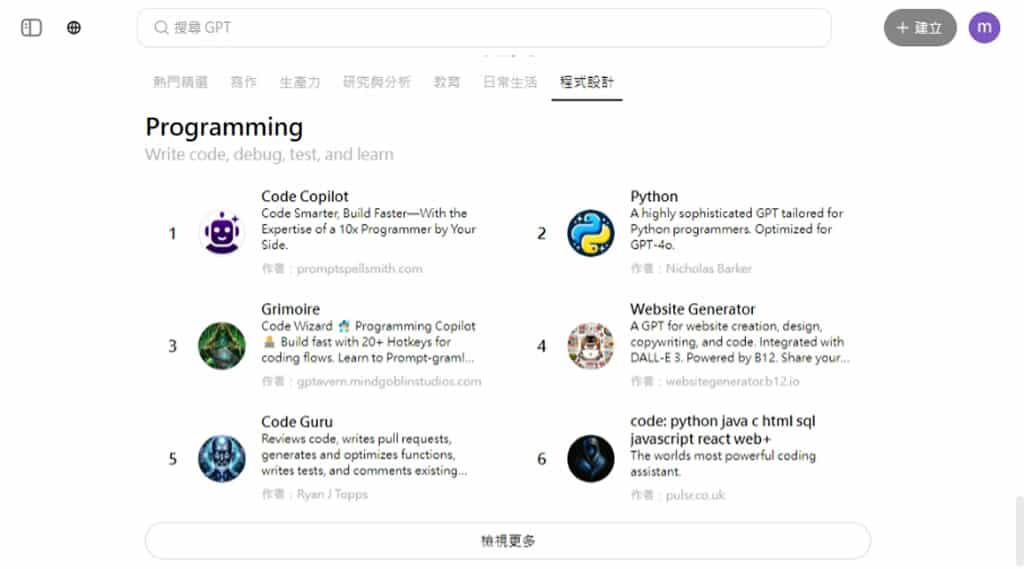Screen dimensions: 1024x569
Task: Click 'Write code, debug, test, and learn' subtitle
Action: coord(269,154)
